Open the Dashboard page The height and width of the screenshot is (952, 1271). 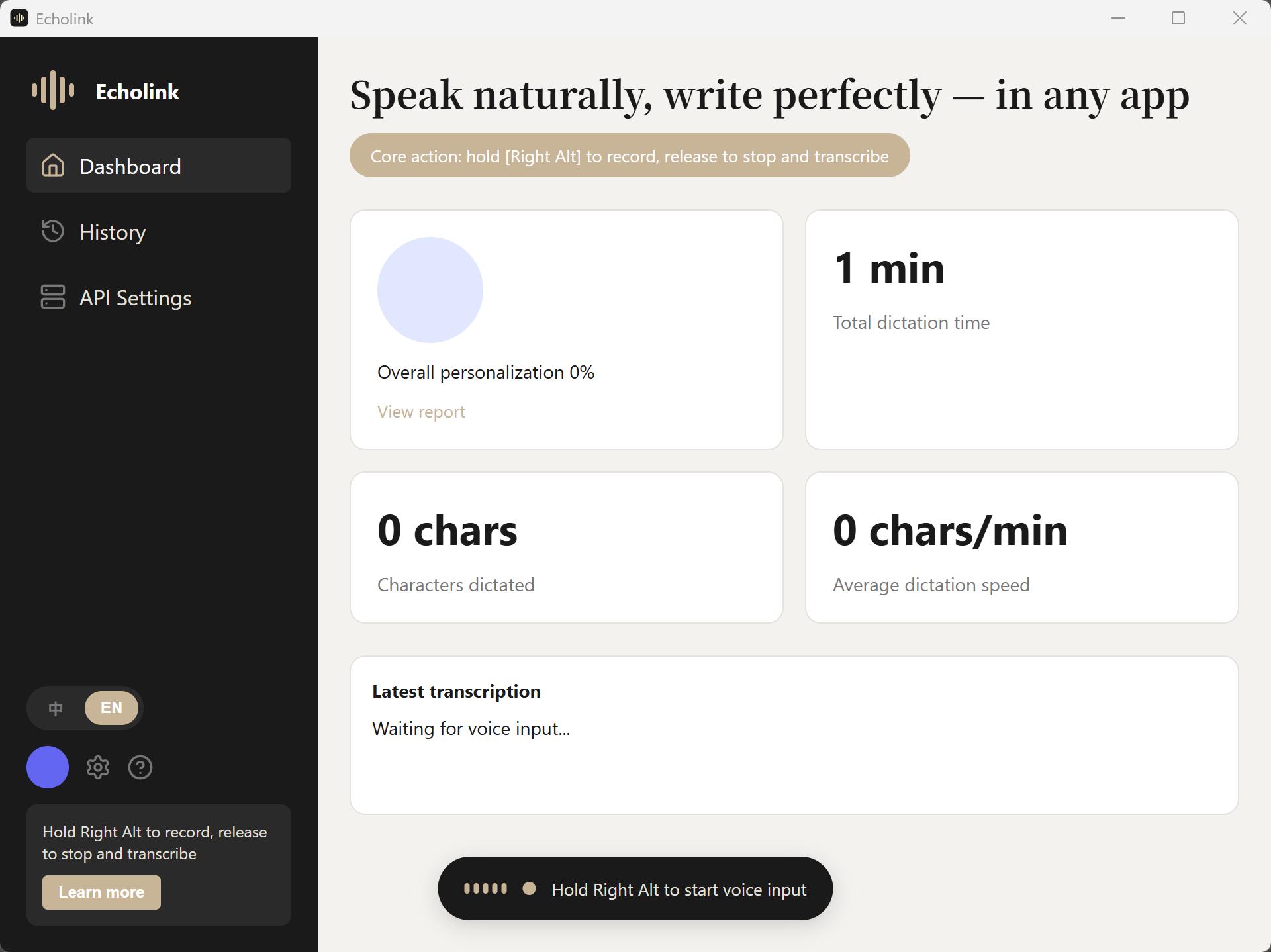(x=159, y=166)
